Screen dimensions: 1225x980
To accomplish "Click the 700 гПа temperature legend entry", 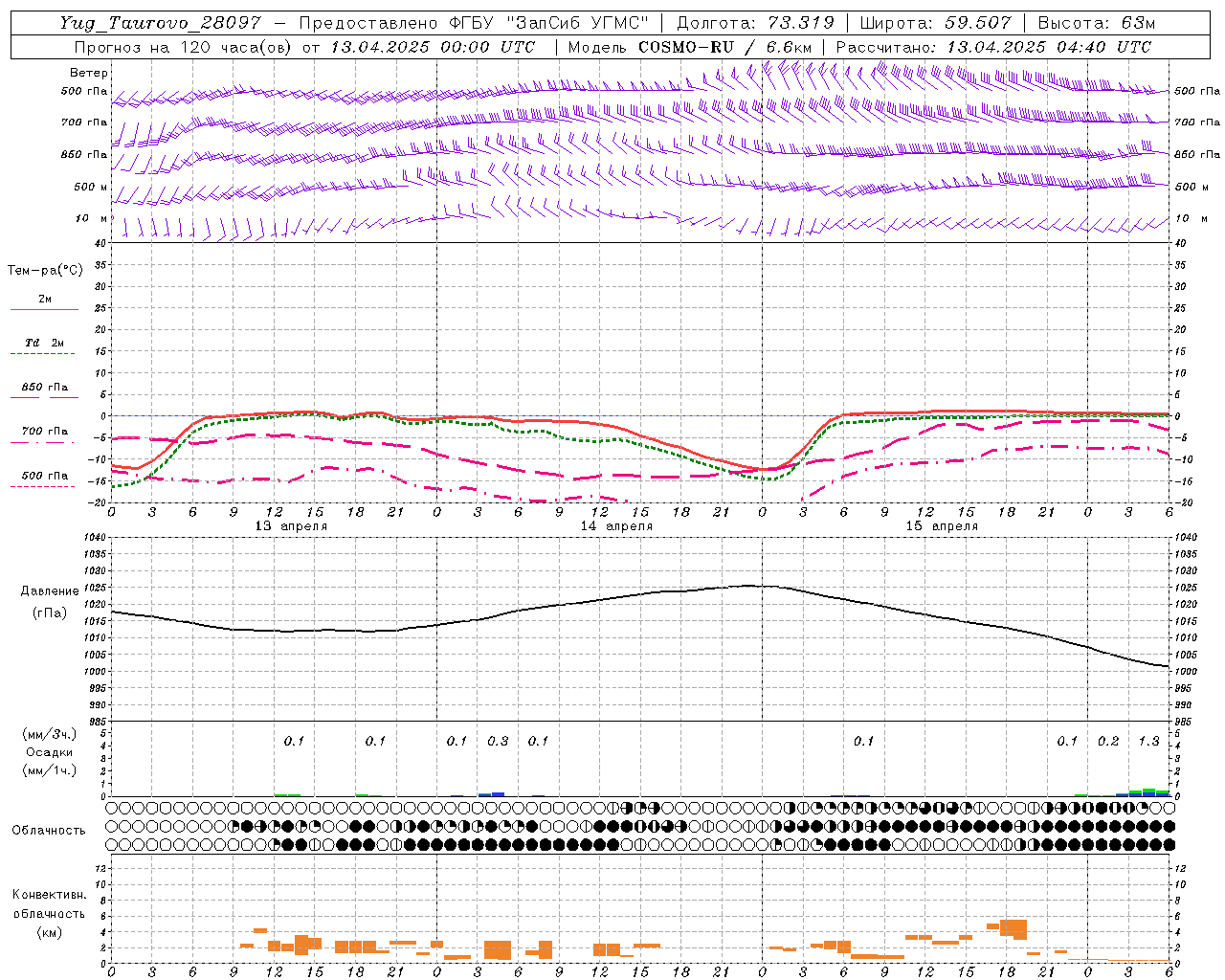I will pos(44,432).
